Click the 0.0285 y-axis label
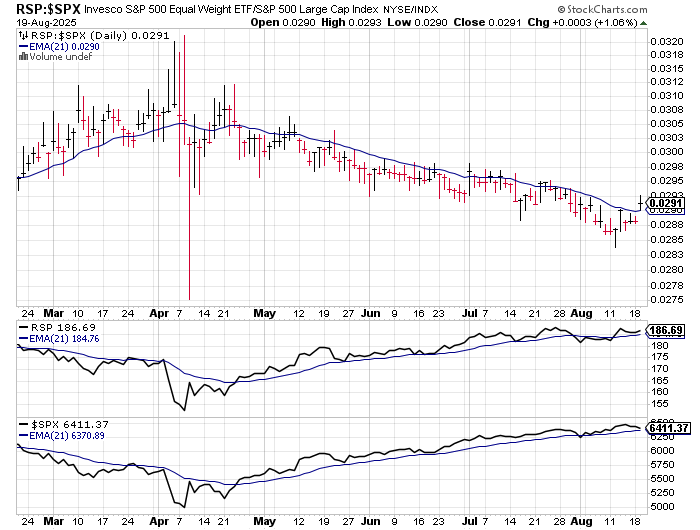This screenshot has height=530, width=700. pos(667,240)
